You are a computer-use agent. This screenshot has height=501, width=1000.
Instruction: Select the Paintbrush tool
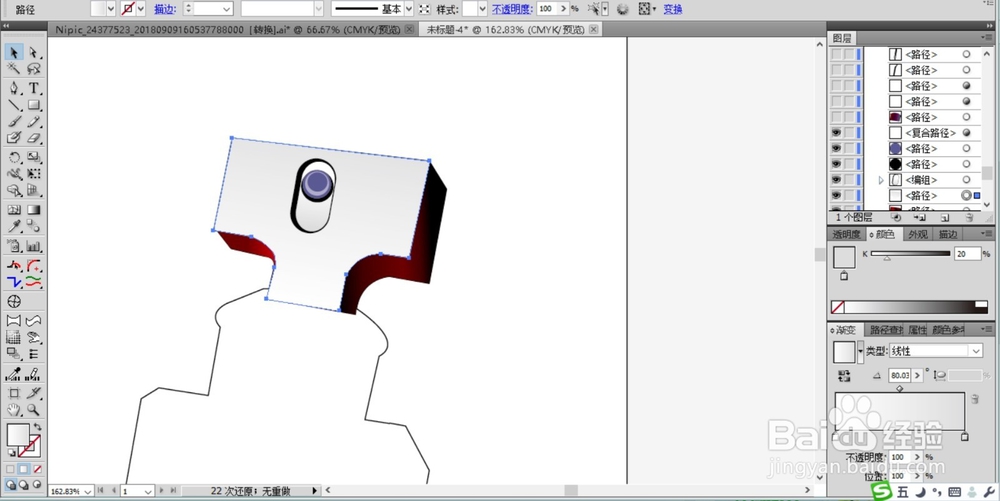click(14, 121)
